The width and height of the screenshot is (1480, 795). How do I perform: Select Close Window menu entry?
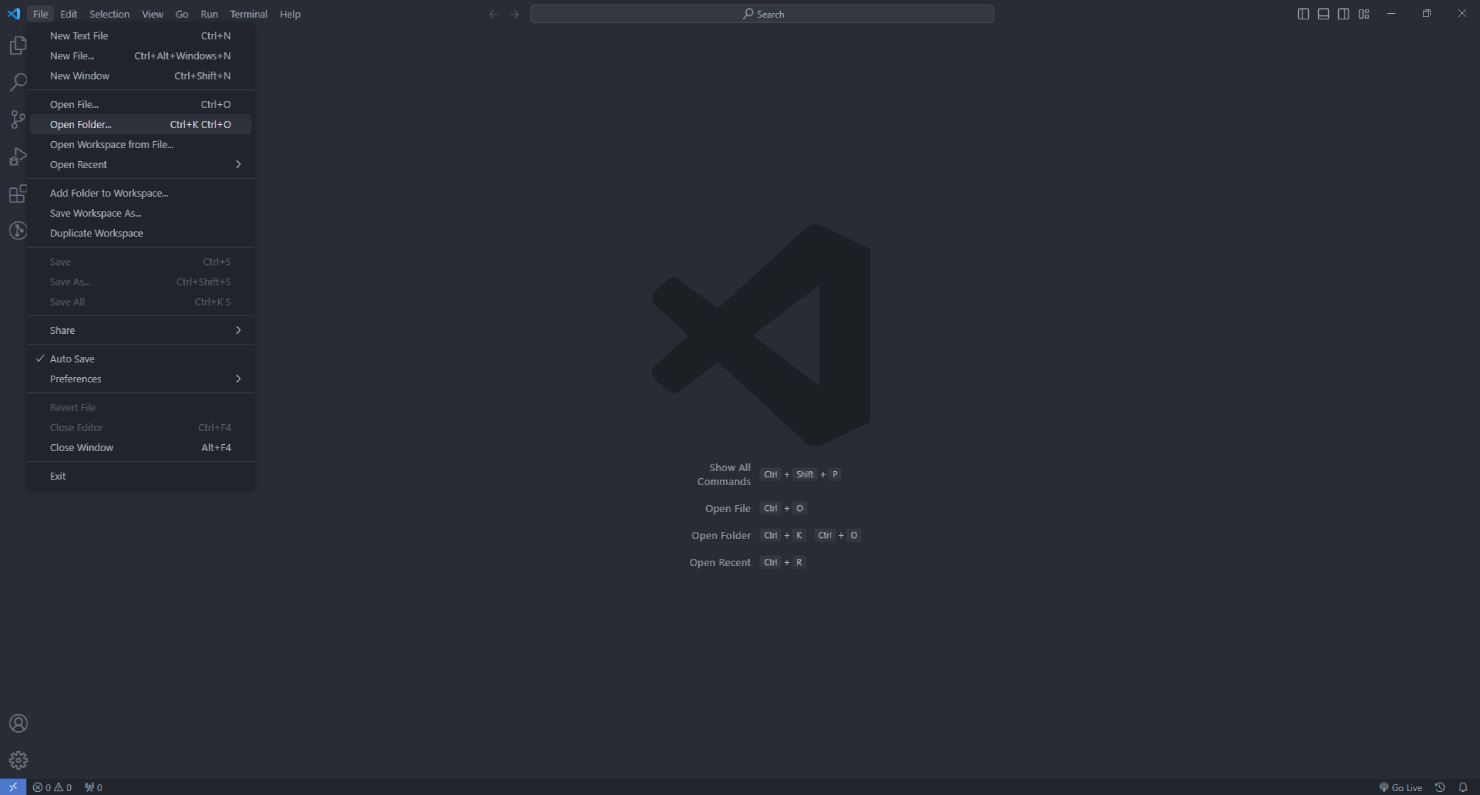140,448
